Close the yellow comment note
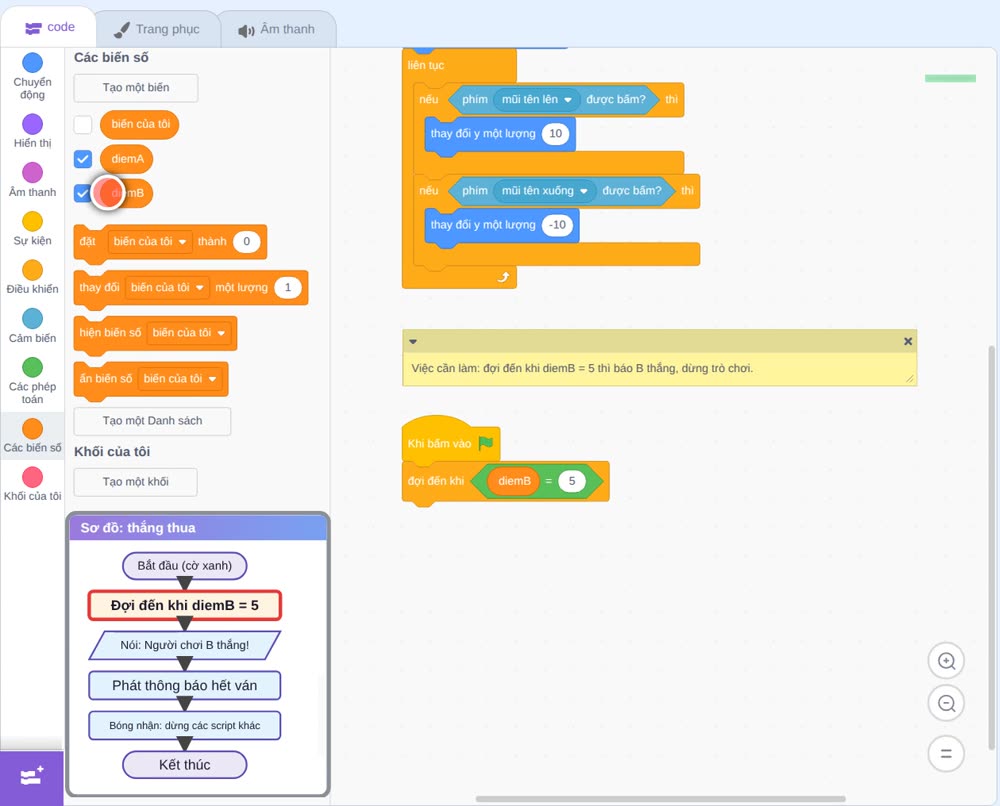The width and height of the screenshot is (1000, 806). [908, 341]
